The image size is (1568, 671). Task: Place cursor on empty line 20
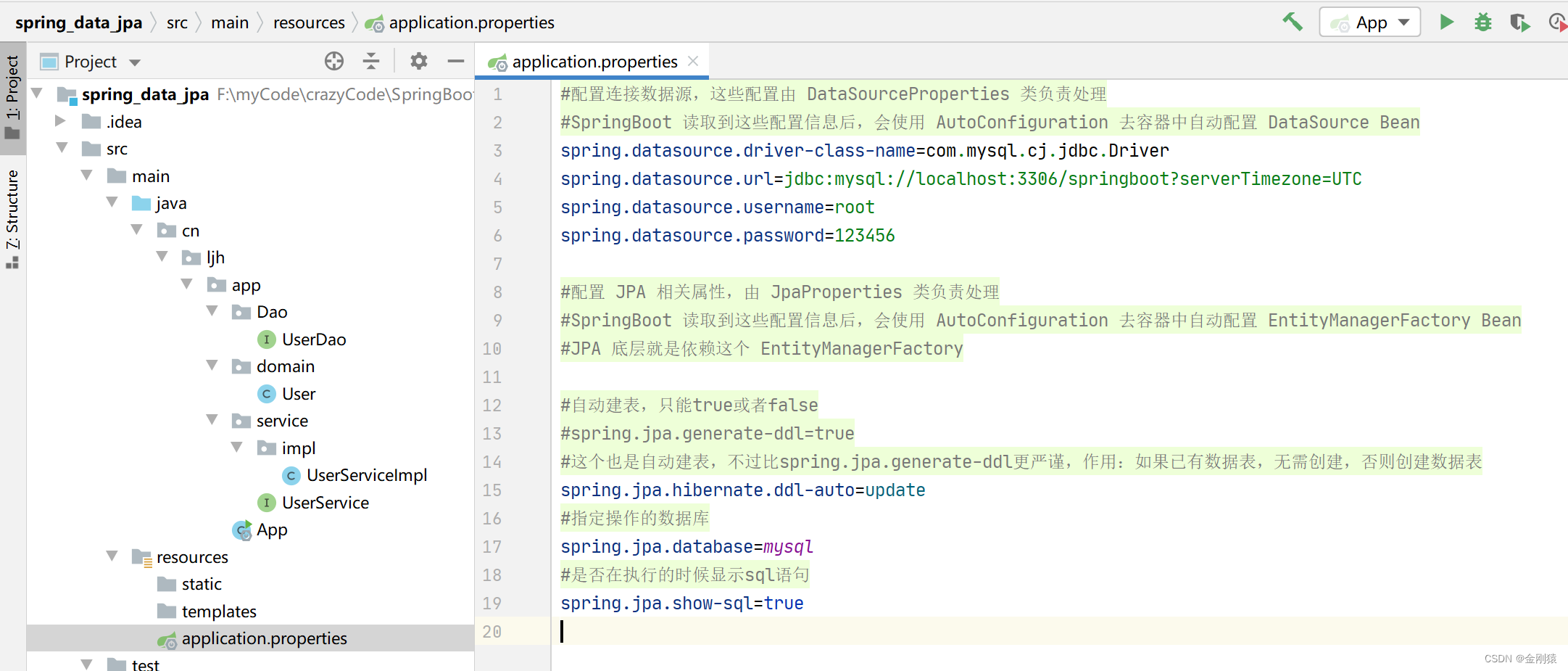[x=1058, y=631]
